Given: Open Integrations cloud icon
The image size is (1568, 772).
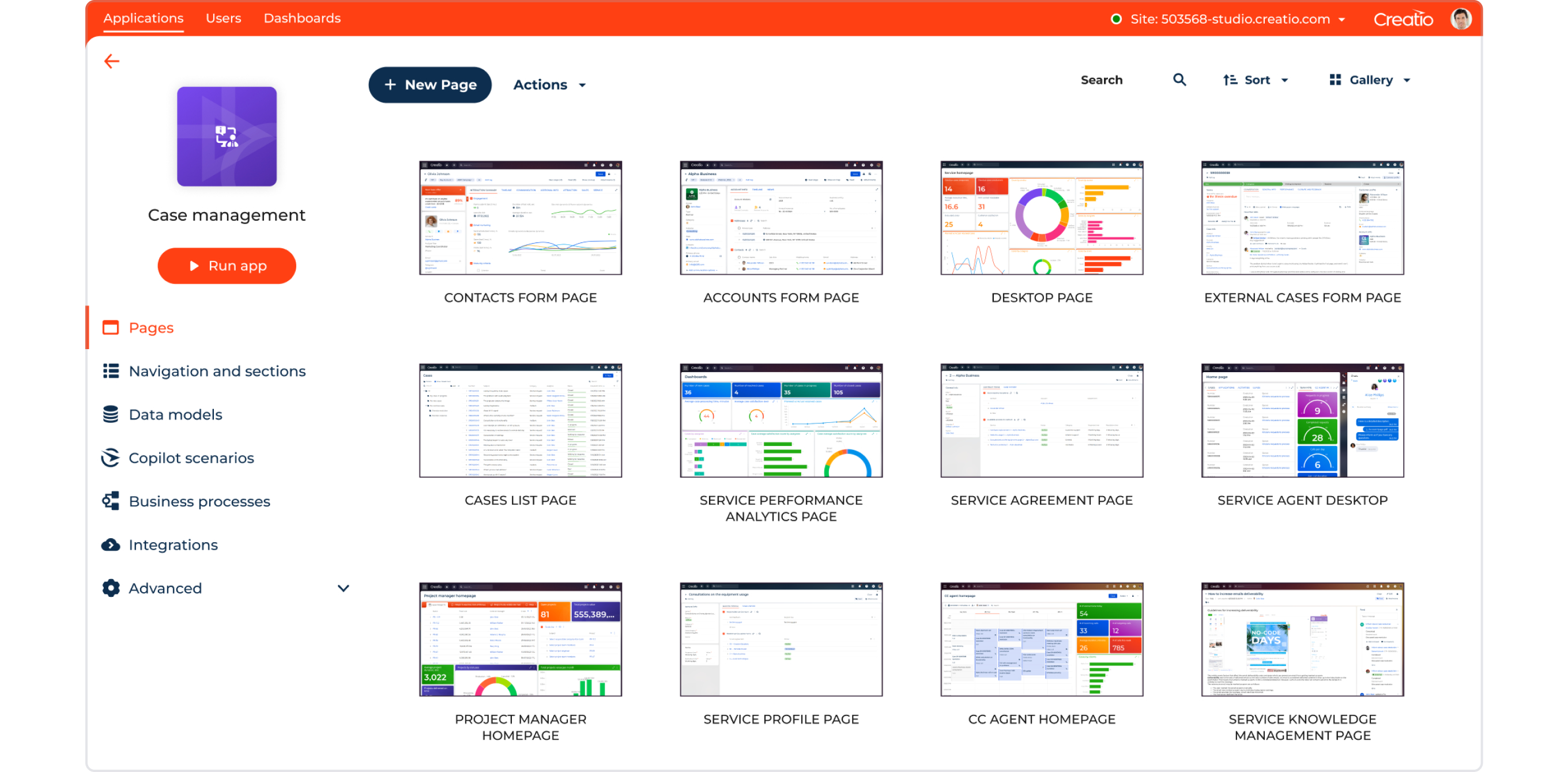Looking at the screenshot, I should 110,545.
